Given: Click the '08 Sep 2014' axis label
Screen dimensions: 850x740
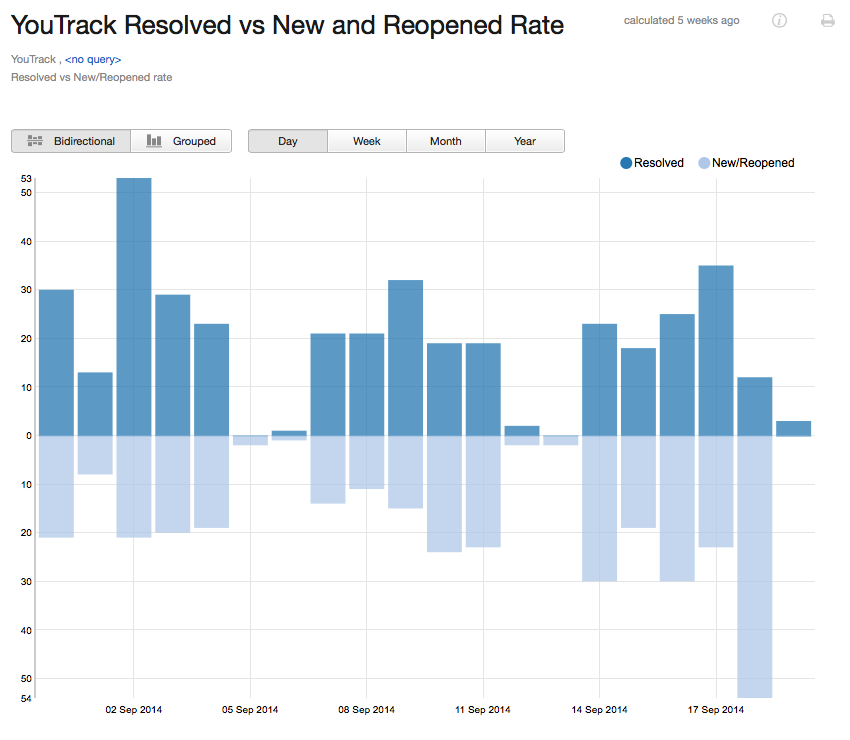Looking at the screenshot, I should 366,709.
